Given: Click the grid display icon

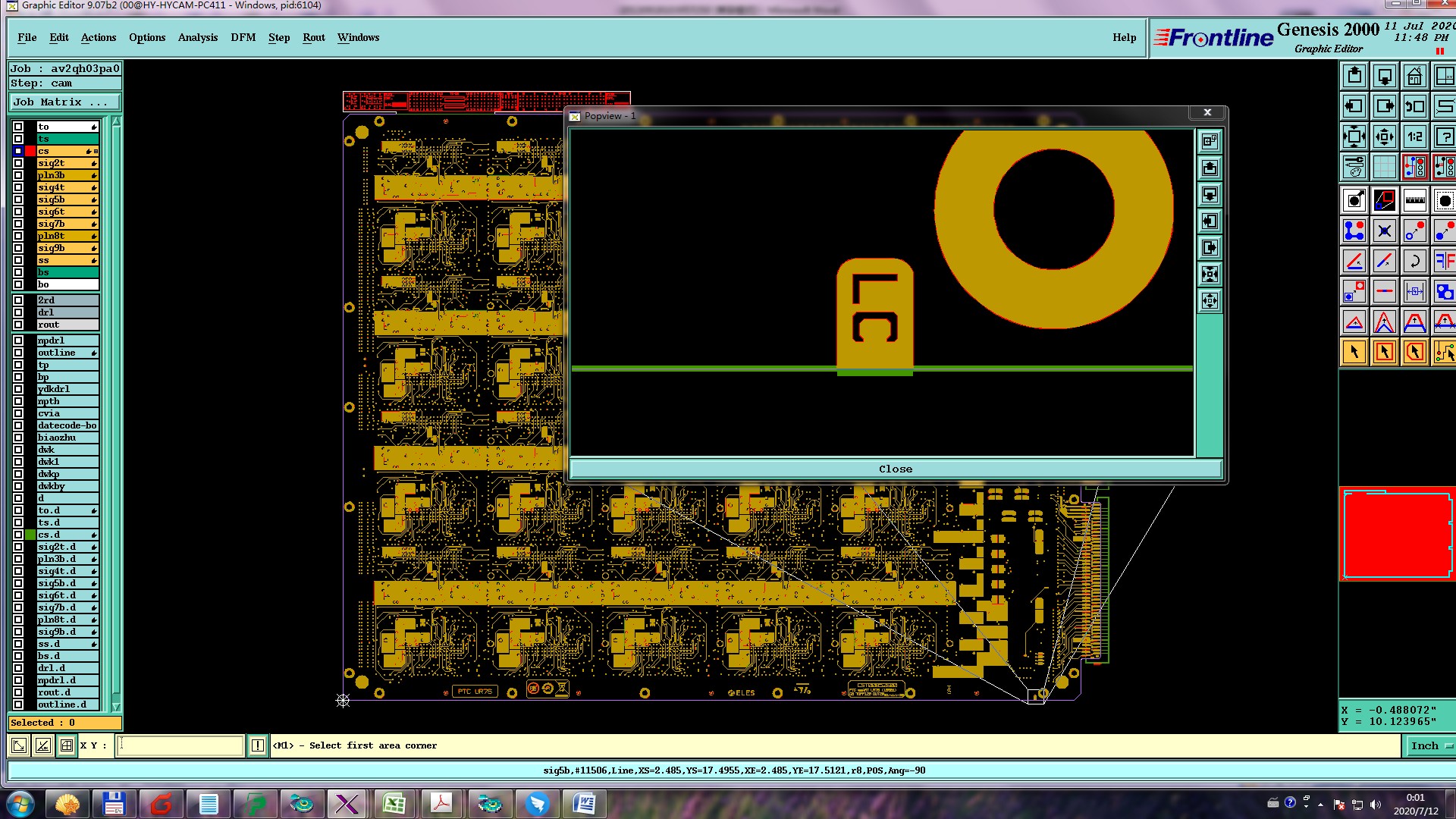Looking at the screenshot, I should [1384, 167].
